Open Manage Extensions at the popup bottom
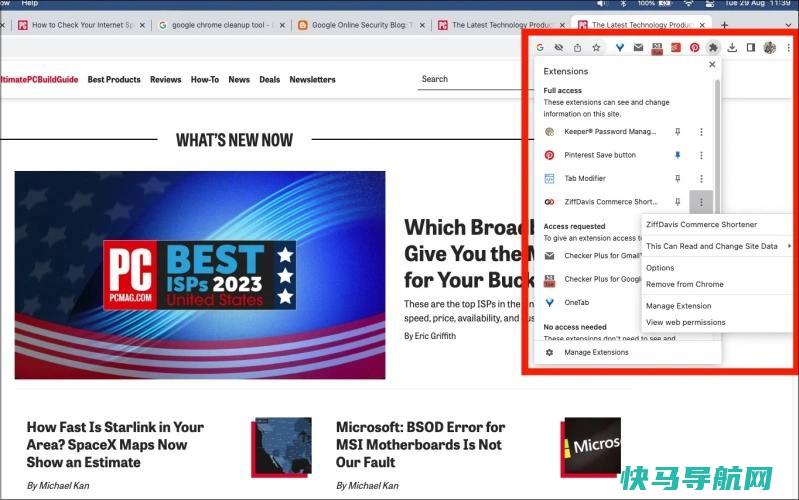 point(596,352)
